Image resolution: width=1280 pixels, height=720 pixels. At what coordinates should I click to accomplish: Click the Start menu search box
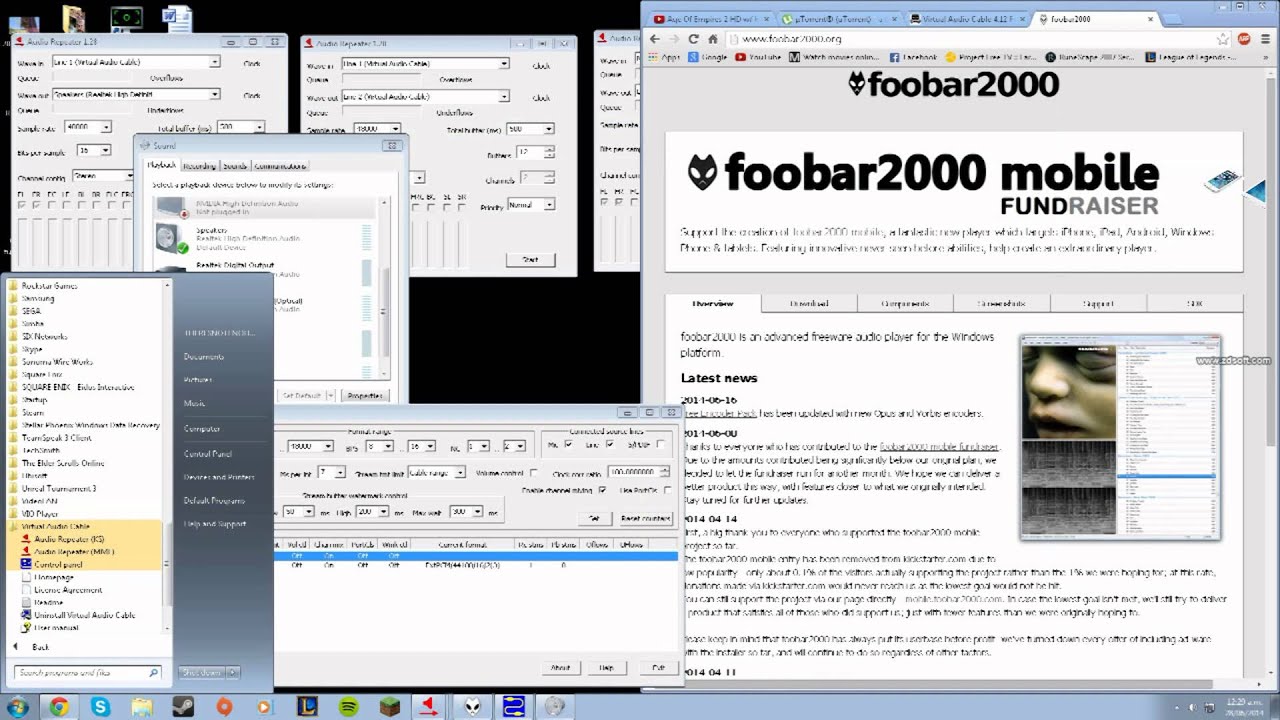(88, 673)
